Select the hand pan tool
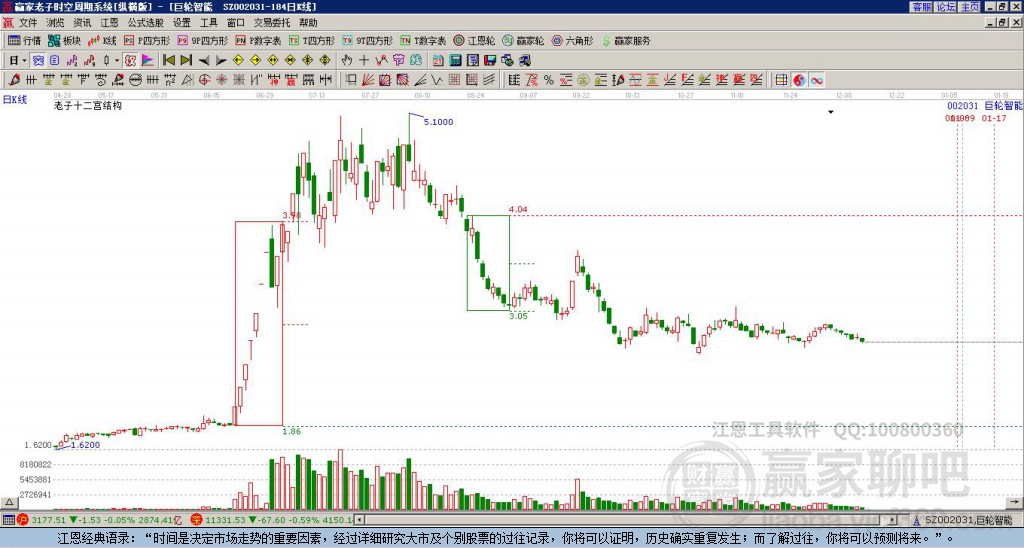 coord(347,61)
